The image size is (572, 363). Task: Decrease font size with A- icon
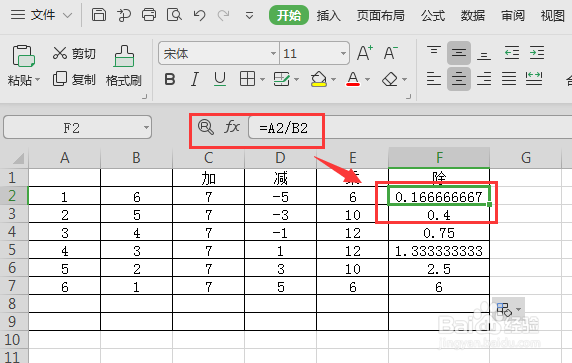[390, 53]
